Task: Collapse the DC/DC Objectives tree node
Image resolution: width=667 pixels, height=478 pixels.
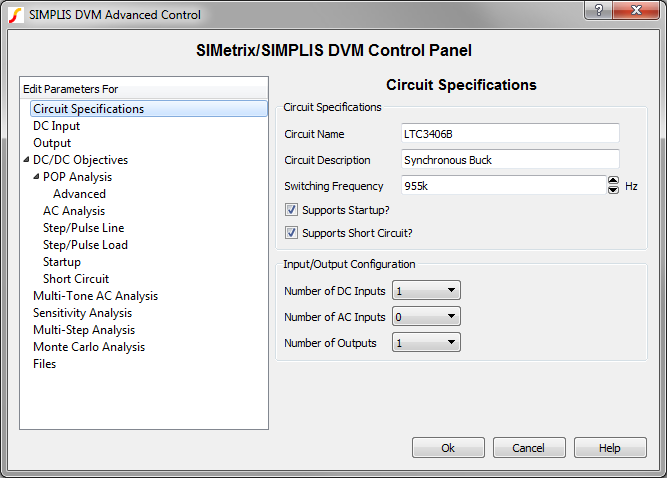Action: click(26, 160)
